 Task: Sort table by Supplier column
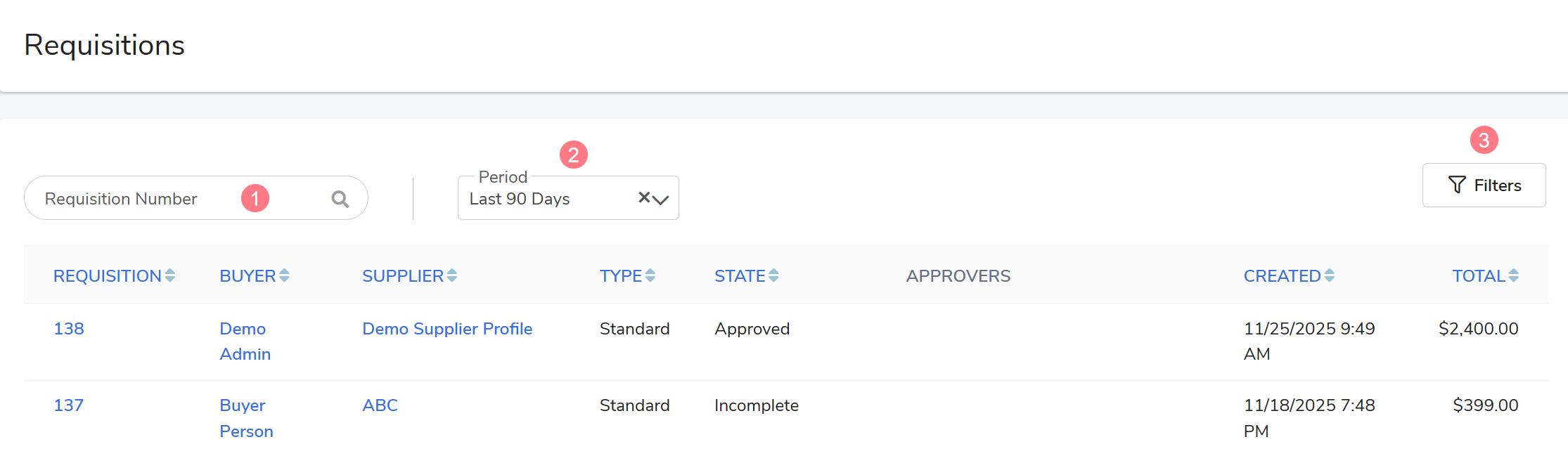click(409, 276)
